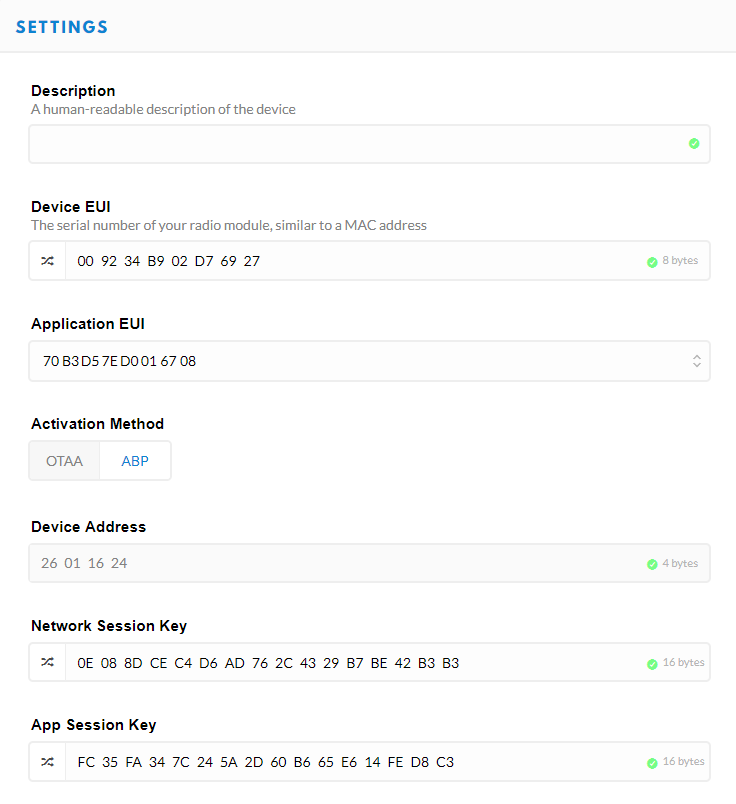This screenshot has width=736, height=804.
Task: Click the green check next to 4 bytes
Action: click(652, 564)
